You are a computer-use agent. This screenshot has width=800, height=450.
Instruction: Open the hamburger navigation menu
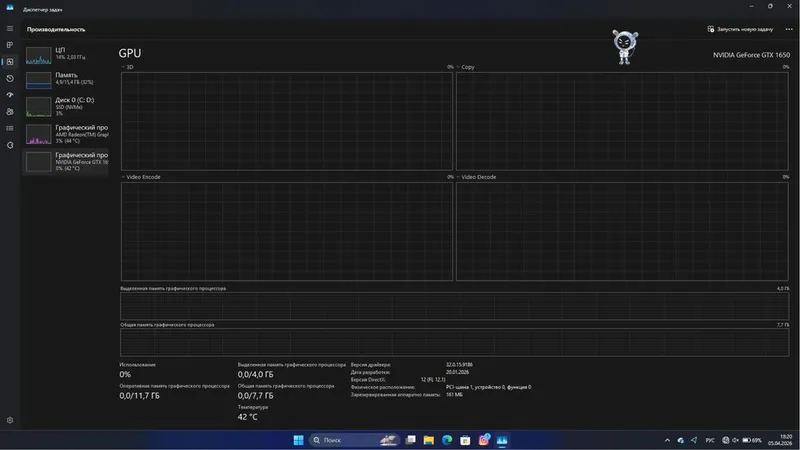(x=10, y=29)
